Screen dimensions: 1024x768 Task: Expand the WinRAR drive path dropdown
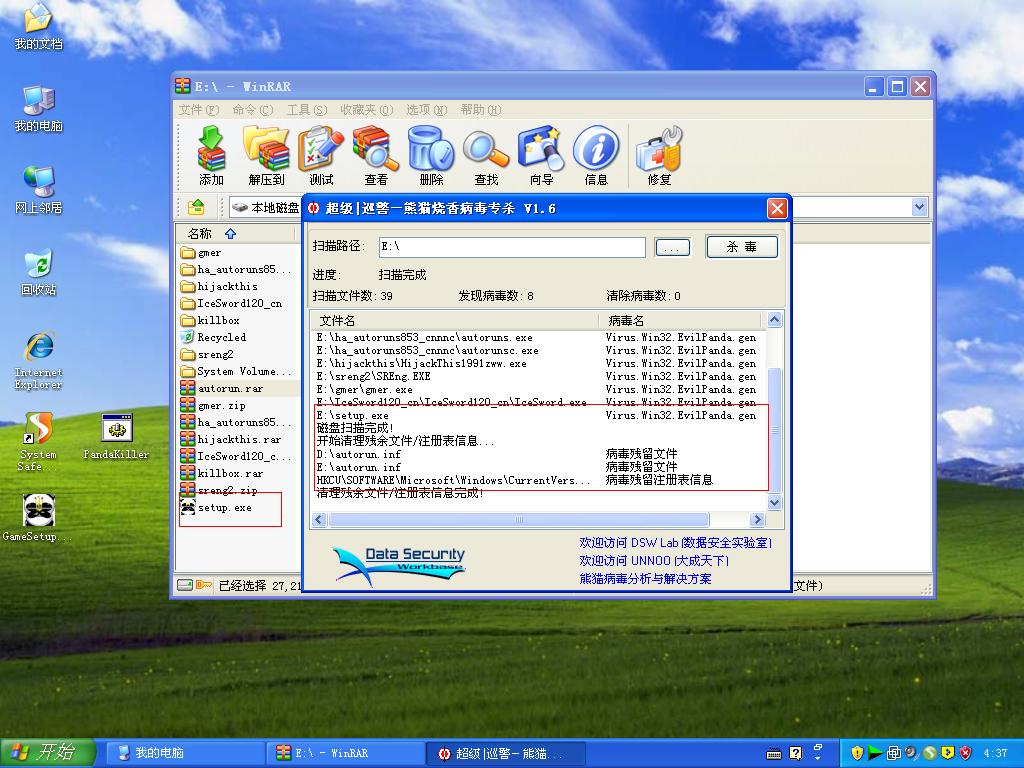919,207
